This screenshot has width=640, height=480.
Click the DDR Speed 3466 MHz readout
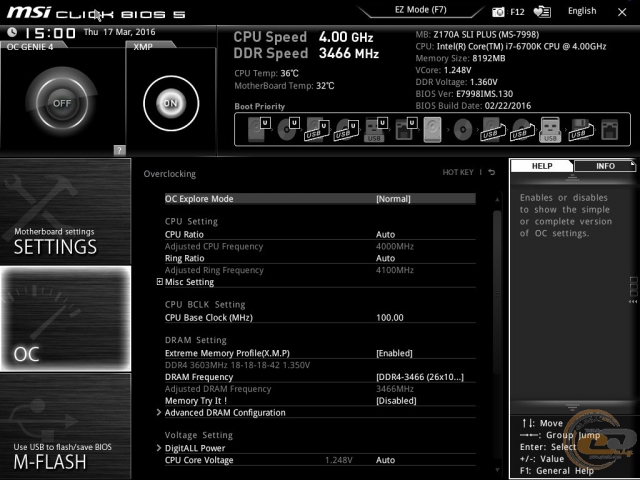click(x=306, y=53)
